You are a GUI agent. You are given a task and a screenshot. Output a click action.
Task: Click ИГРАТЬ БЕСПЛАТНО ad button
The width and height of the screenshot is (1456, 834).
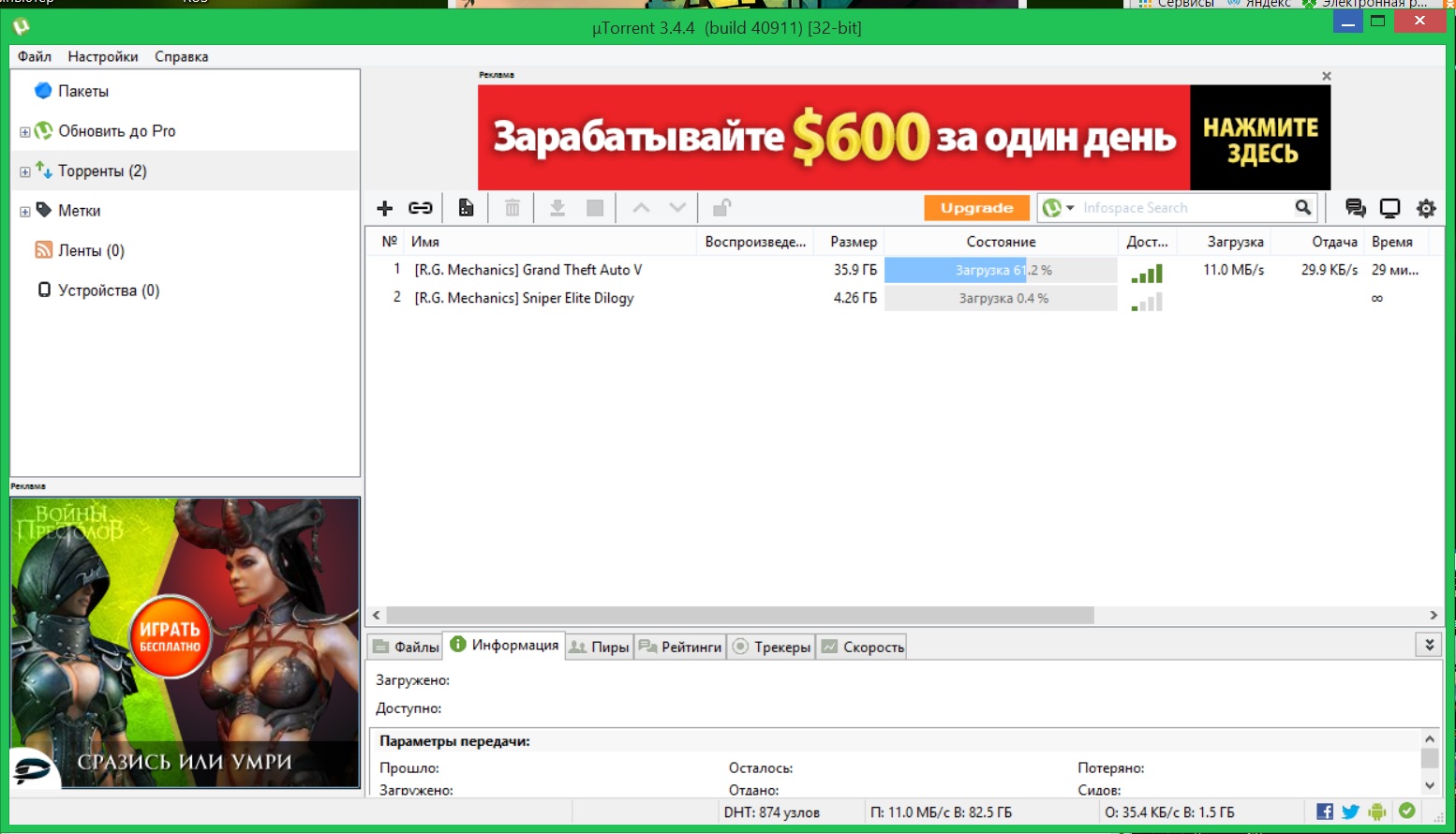(x=170, y=635)
